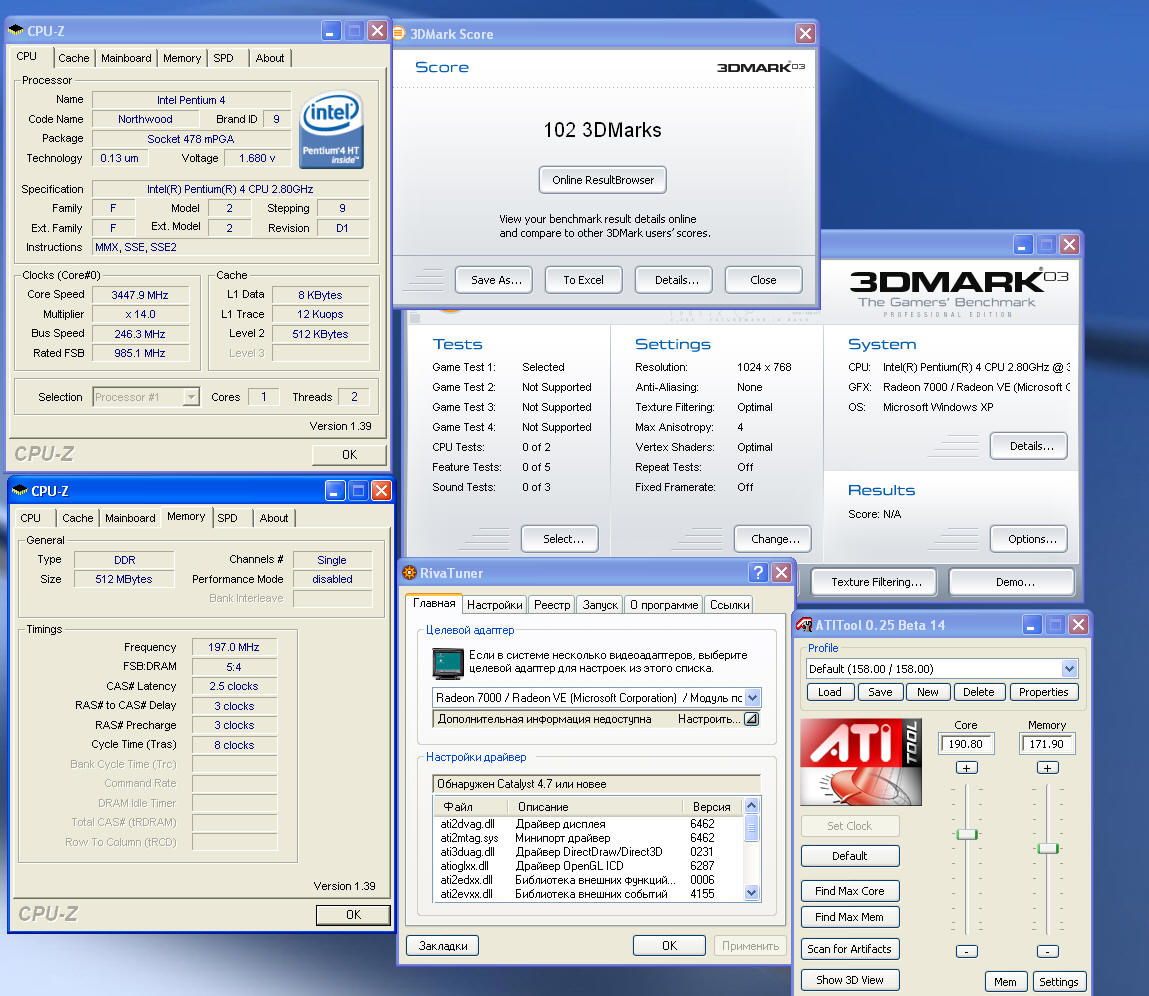This screenshot has height=996, width=1149.
Task: Open Details in 3DMark Score dialog
Action: coord(674,280)
